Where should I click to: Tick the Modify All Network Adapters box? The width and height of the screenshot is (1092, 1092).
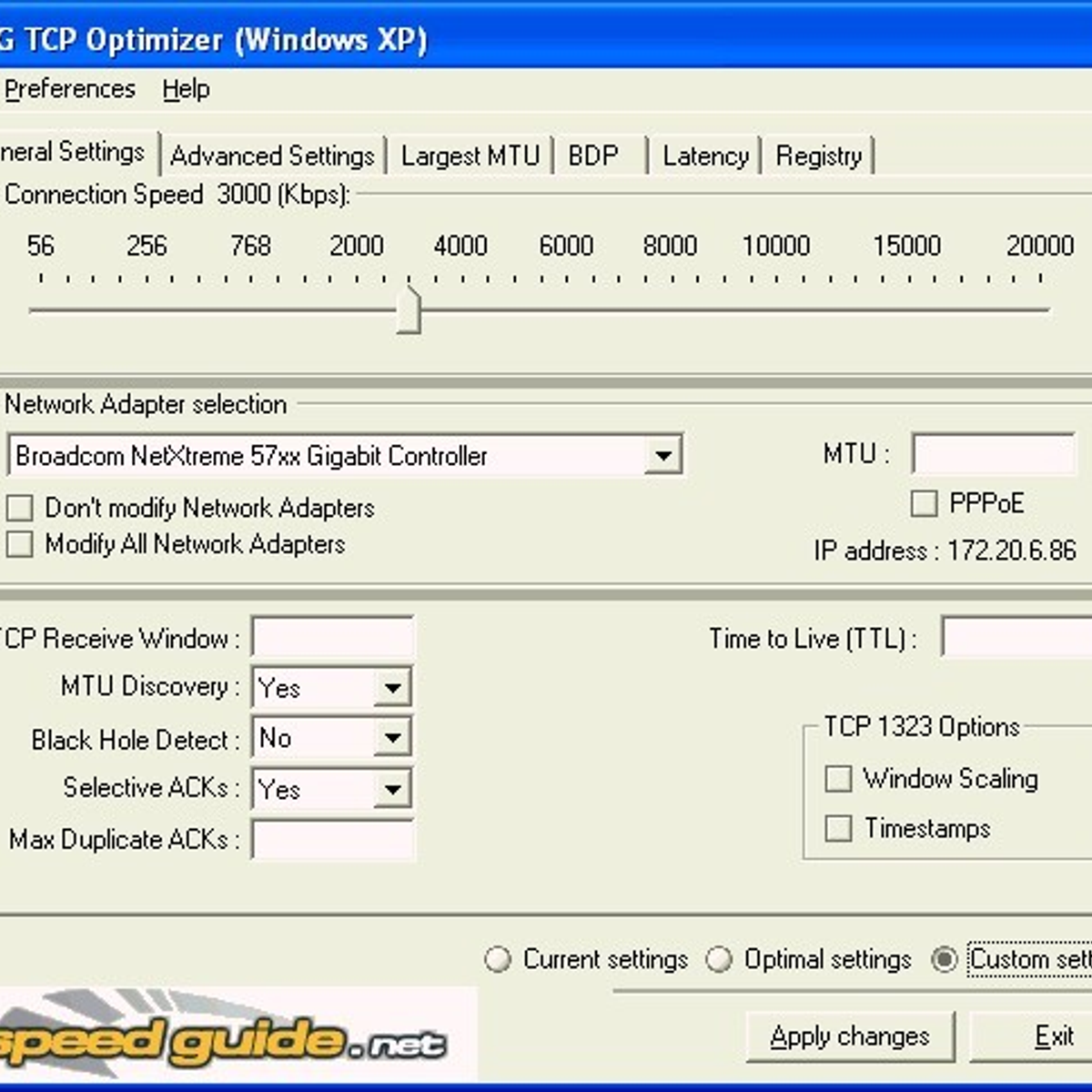point(20,544)
